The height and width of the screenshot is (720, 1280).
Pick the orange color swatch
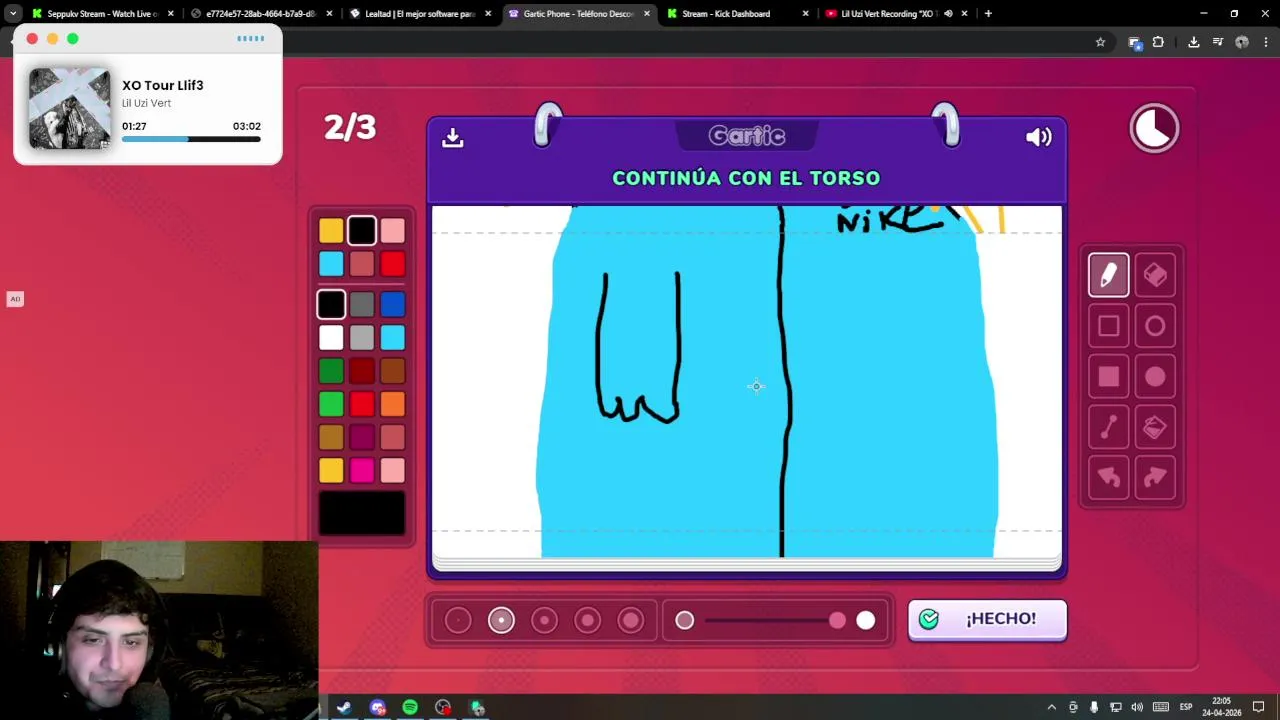[x=392, y=404]
